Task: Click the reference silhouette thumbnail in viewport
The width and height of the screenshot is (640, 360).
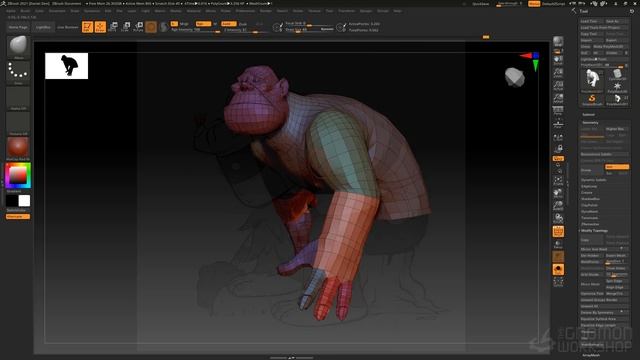Action: click(x=67, y=66)
